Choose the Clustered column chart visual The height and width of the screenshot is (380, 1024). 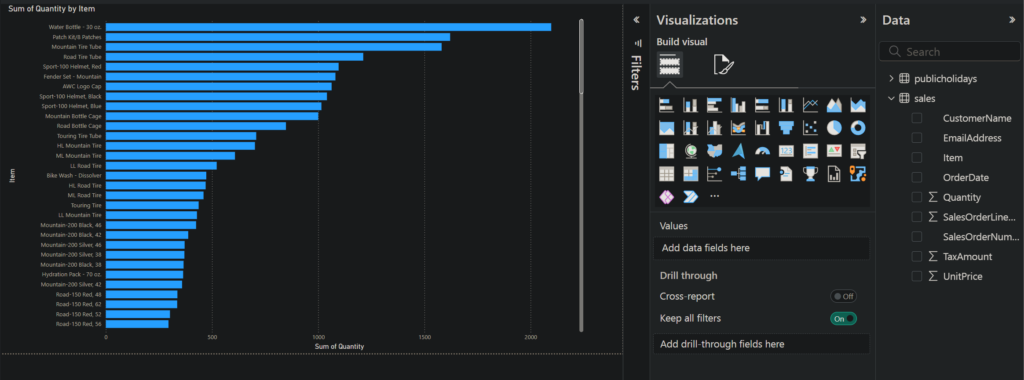point(738,105)
